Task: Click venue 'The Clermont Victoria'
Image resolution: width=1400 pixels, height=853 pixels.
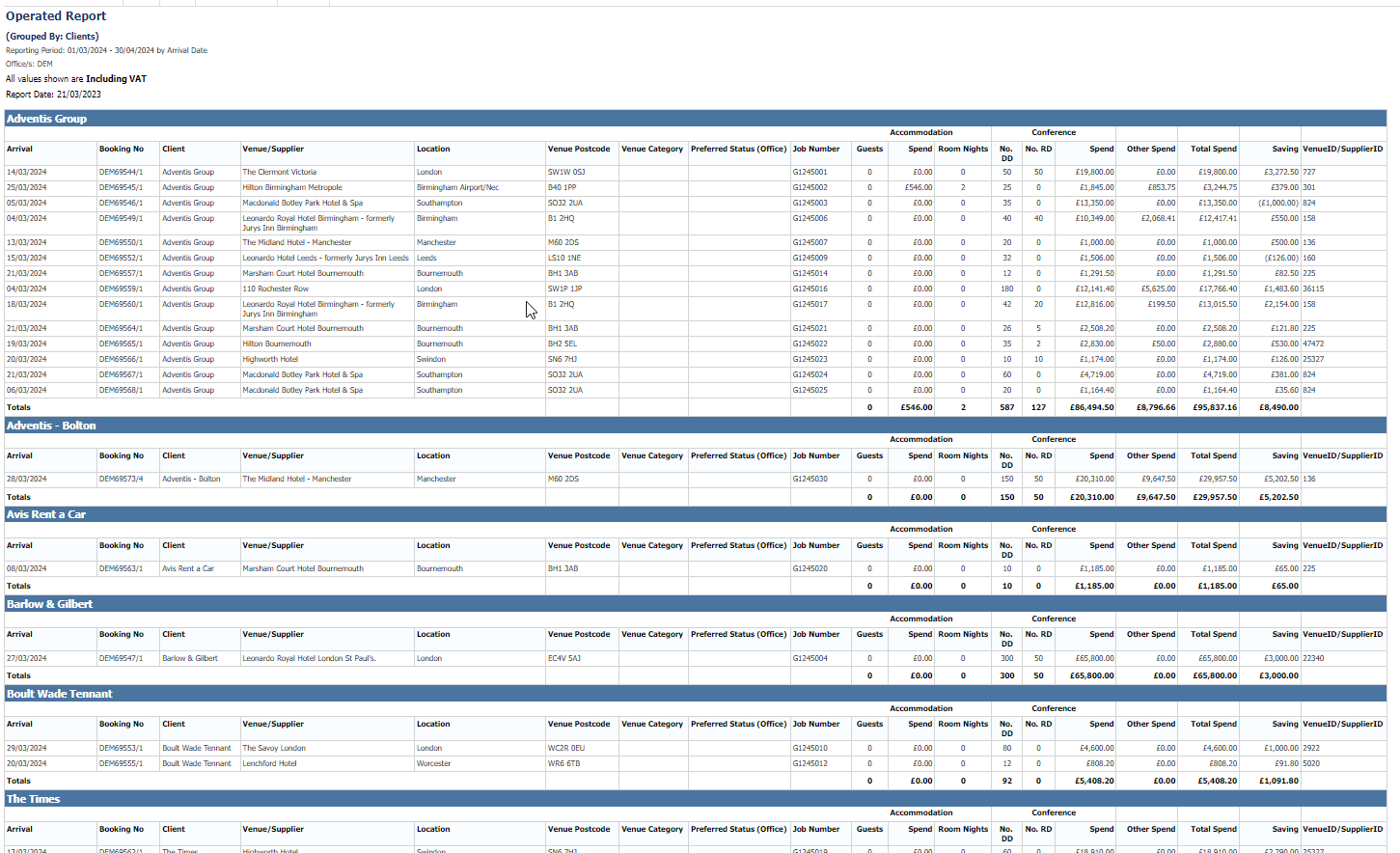Action: [x=279, y=172]
